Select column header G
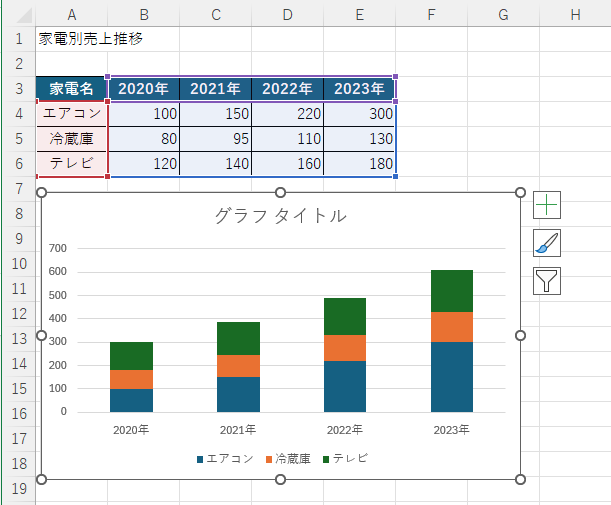Viewport: 611px width, 505px height. 503,14
